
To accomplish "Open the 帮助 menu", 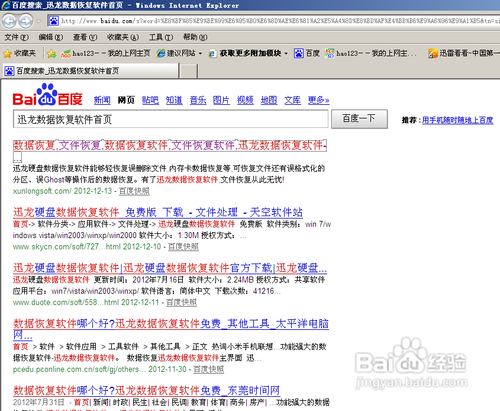I will pyautogui.click(x=195, y=37).
